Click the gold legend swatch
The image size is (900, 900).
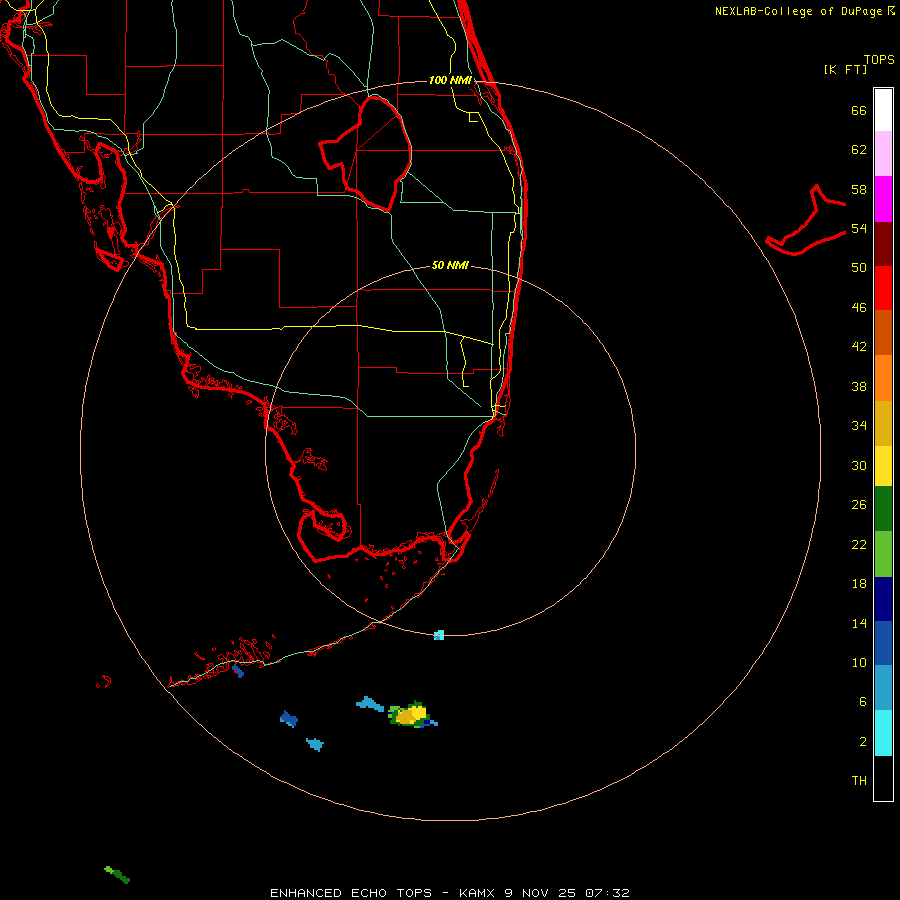coord(883,423)
